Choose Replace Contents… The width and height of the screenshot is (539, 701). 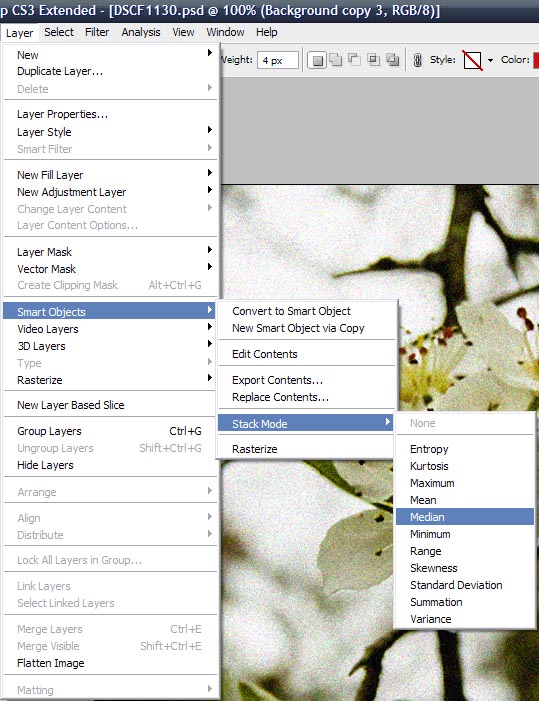[x=307, y=397]
